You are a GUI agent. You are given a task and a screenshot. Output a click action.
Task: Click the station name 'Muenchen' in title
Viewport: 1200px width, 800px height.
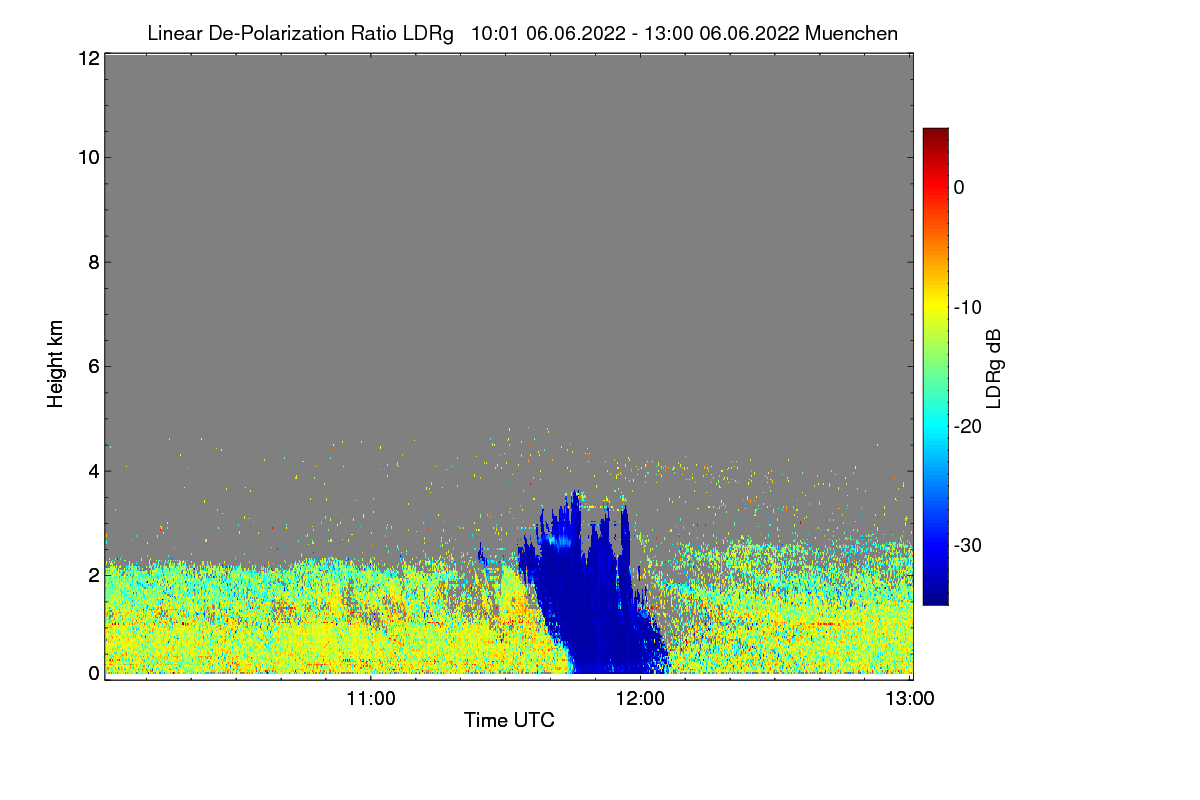(852, 33)
